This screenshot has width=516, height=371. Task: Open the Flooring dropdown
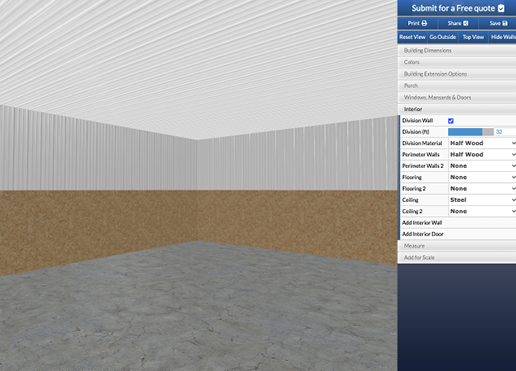click(482, 177)
